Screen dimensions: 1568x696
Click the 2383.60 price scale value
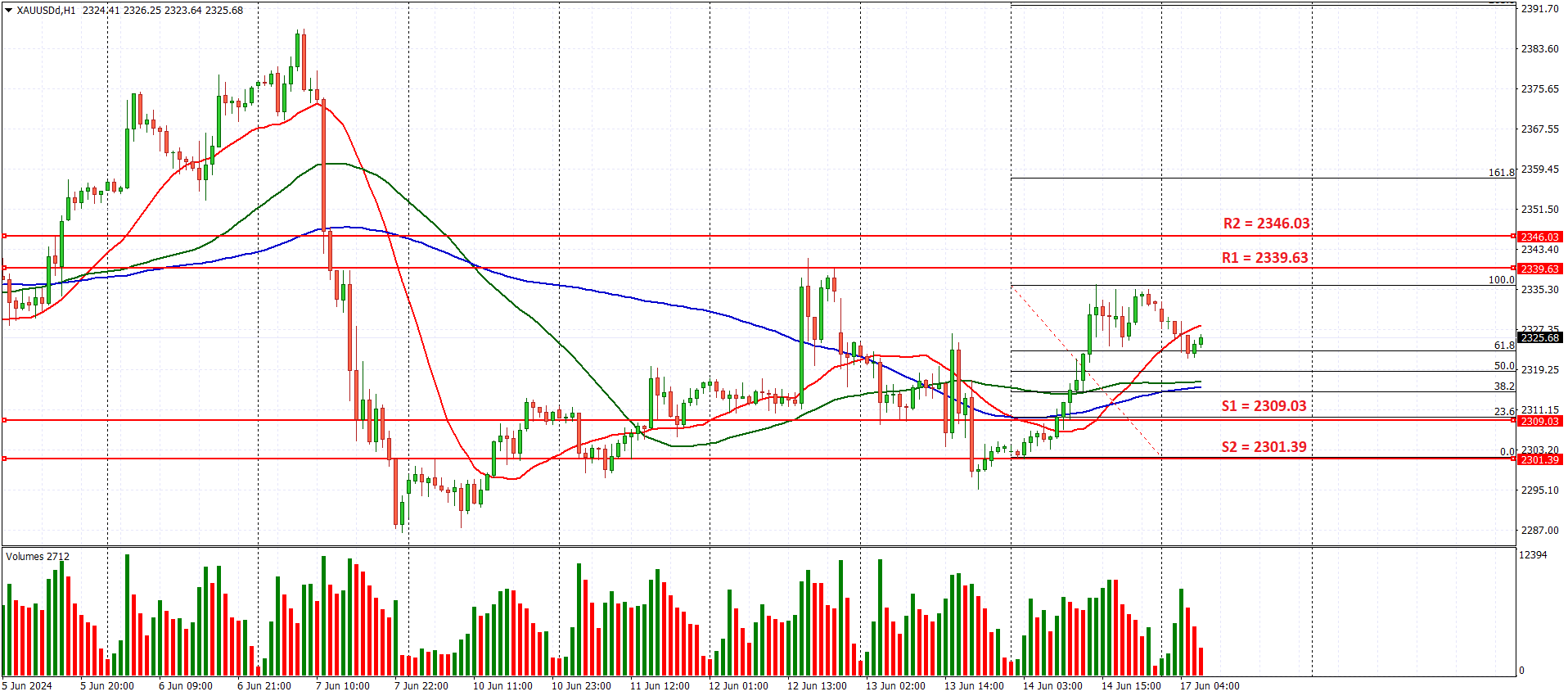click(1539, 49)
